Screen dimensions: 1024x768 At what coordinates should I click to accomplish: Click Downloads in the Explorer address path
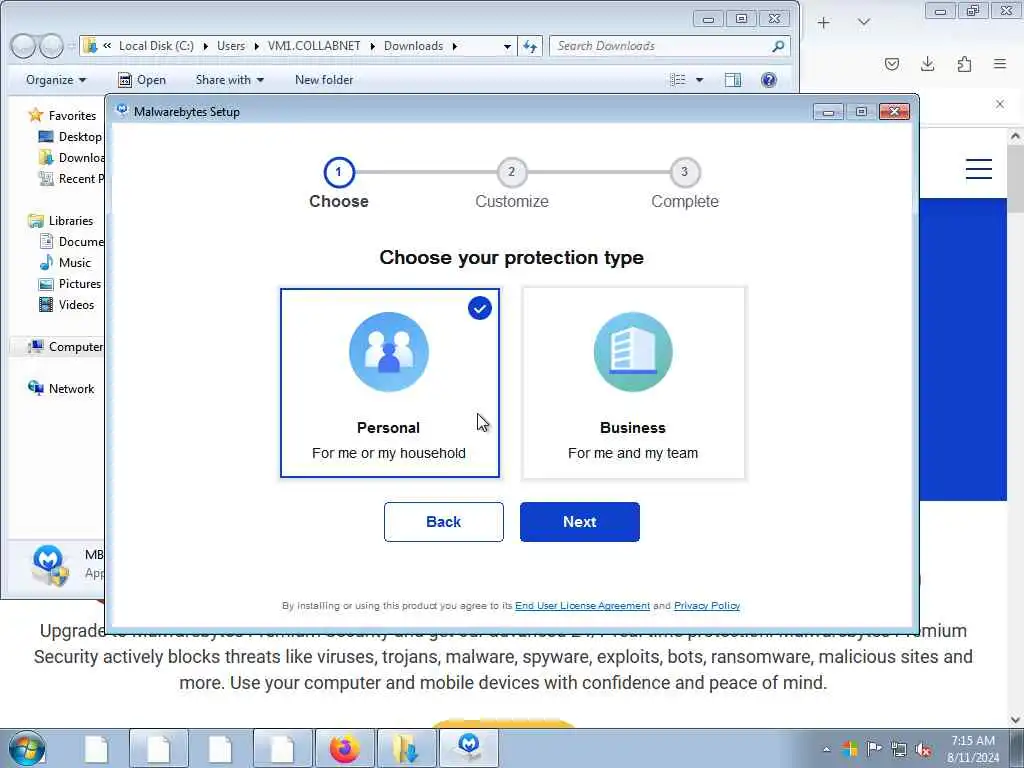click(x=413, y=46)
